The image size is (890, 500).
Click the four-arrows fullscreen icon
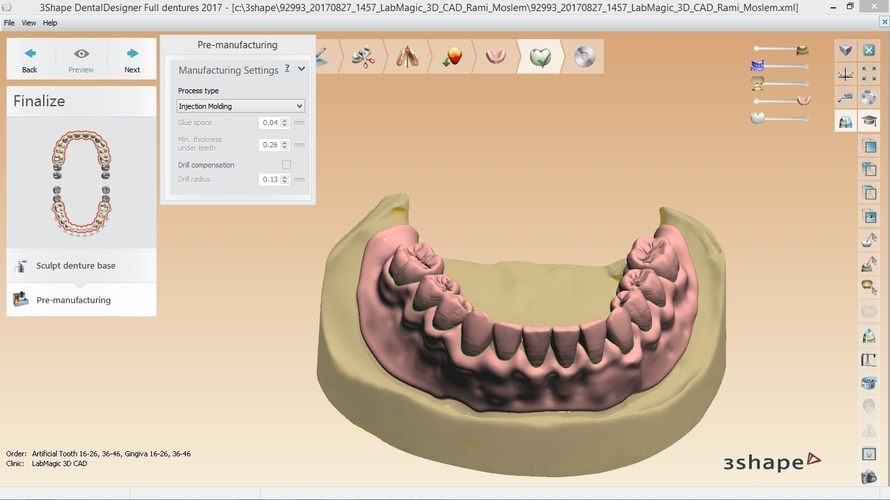click(869, 74)
